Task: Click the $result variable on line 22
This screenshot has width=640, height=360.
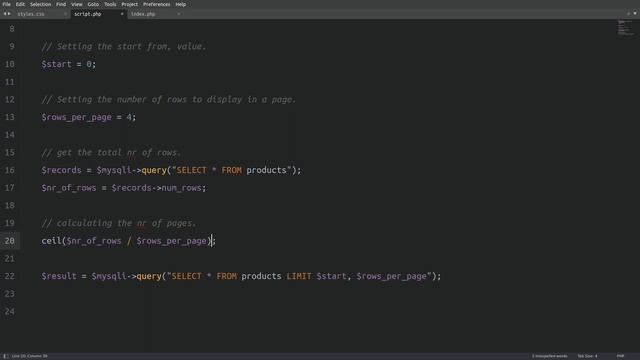Action: tap(59, 276)
